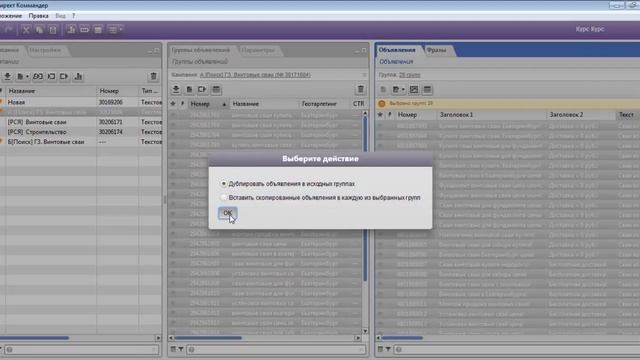Click the ads panel horizontal scrollbar thumb
Screen dimensions: 640x360
coord(402,338)
